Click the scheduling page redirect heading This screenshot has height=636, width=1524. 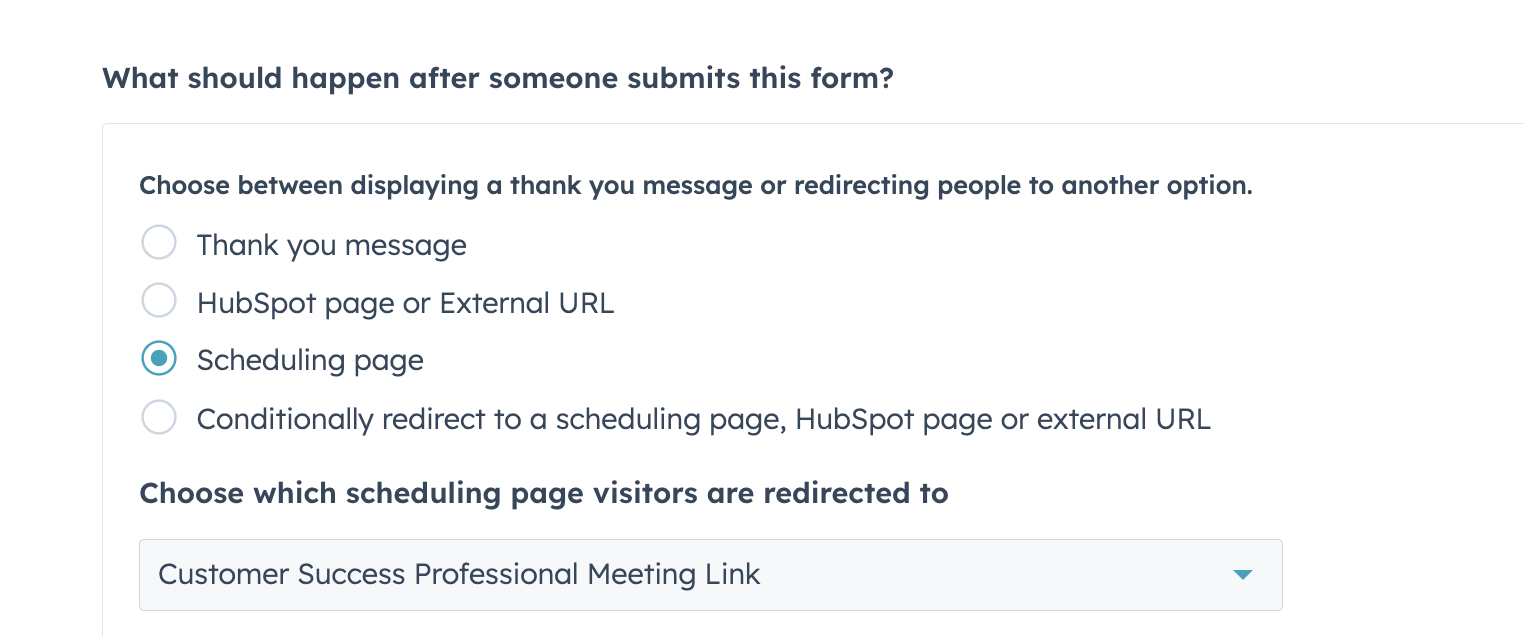[x=544, y=493]
